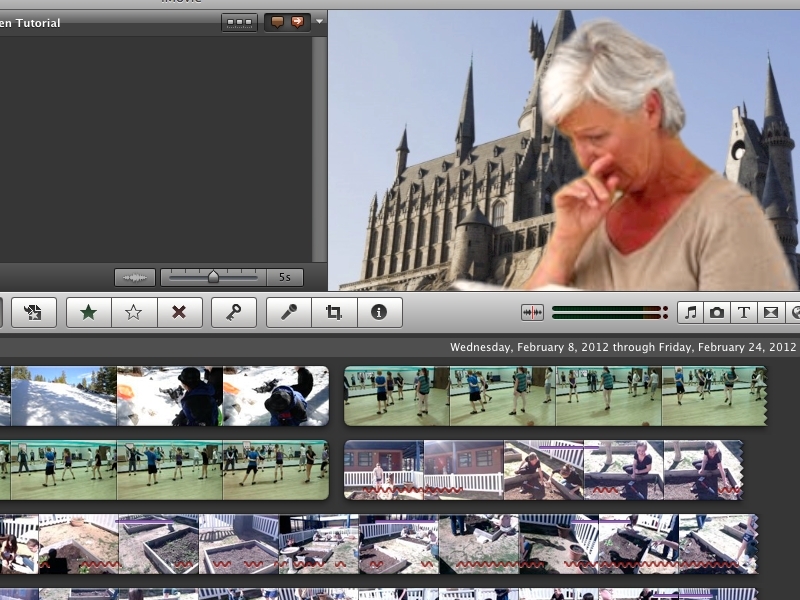Click the three-square view button in project panel
800x600 pixels.
click(239, 22)
